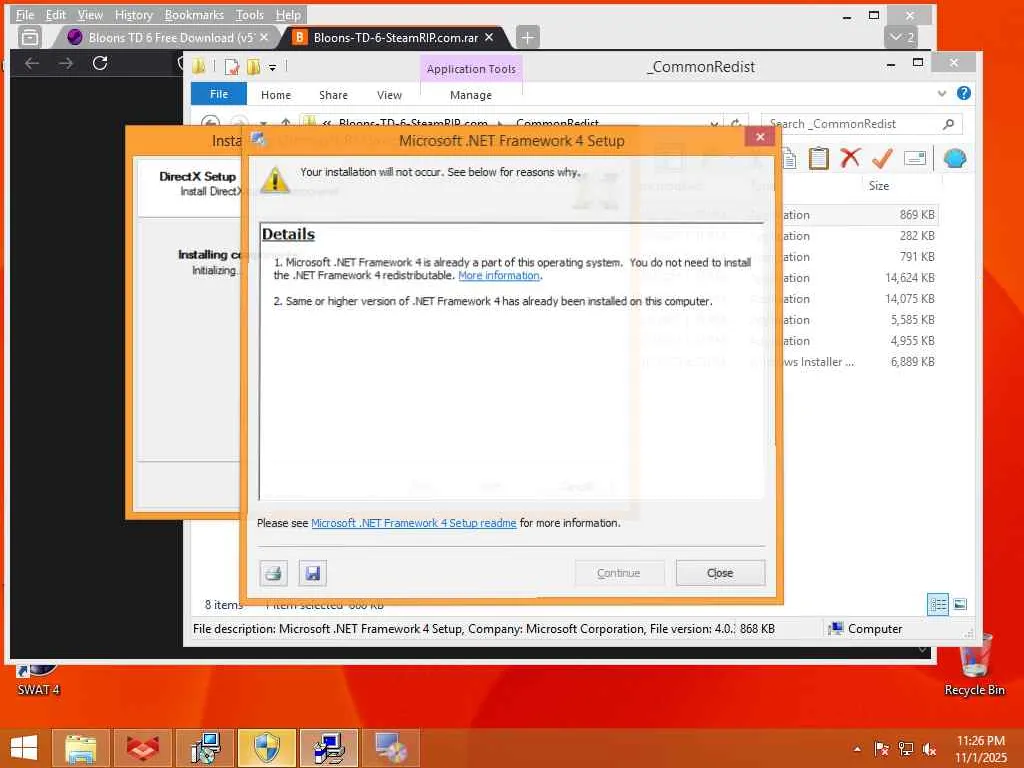The height and width of the screenshot is (768, 1024).
Task: Open address bar history dropdown in Explorer
Action: 714,123
